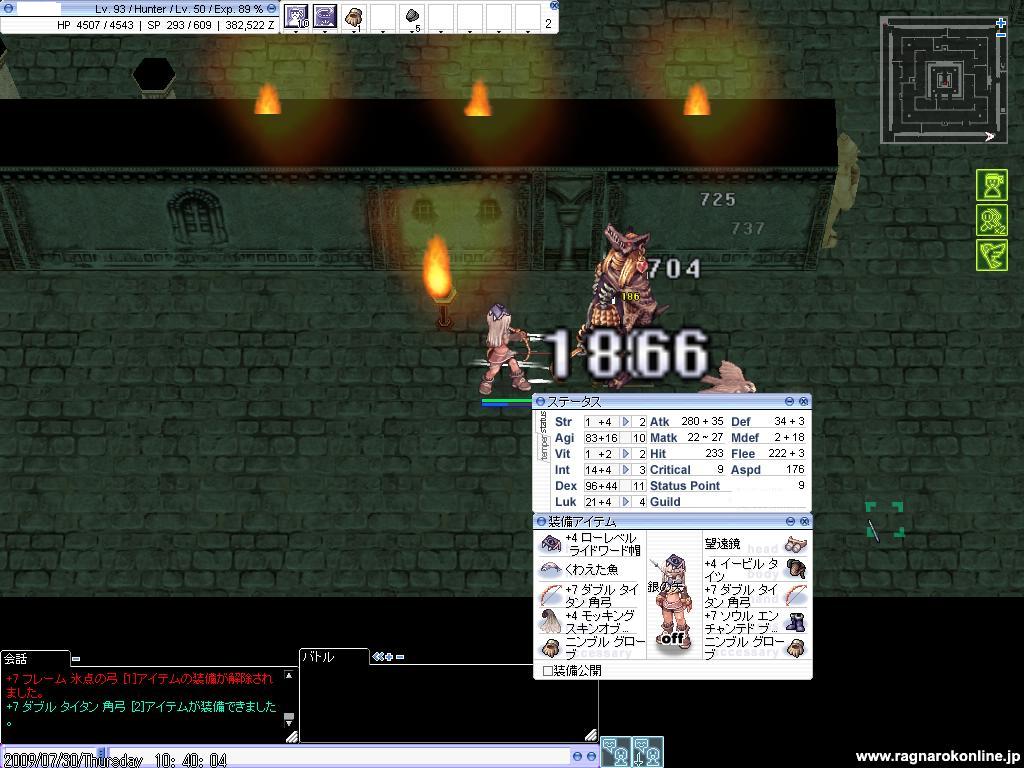Click the x2 concentration buff icon

click(992, 220)
